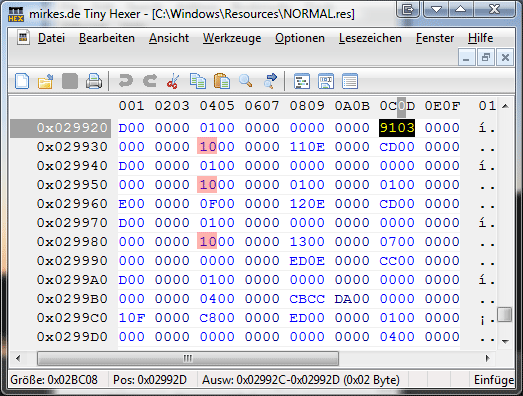Click the vertical scrollbar up arrow
The image size is (523, 396).
click(505, 106)
